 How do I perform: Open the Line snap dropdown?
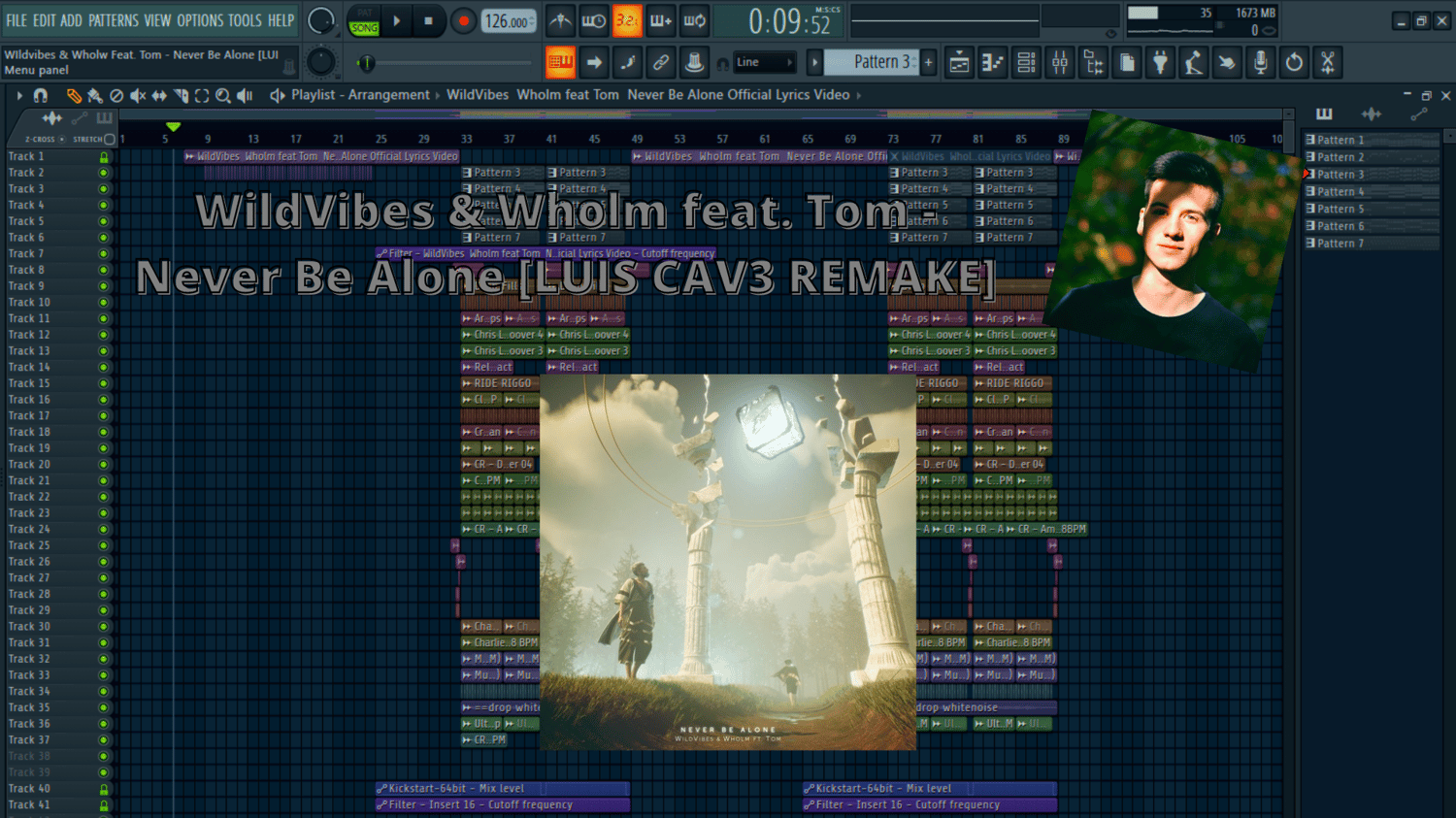(x=764, y=63)
